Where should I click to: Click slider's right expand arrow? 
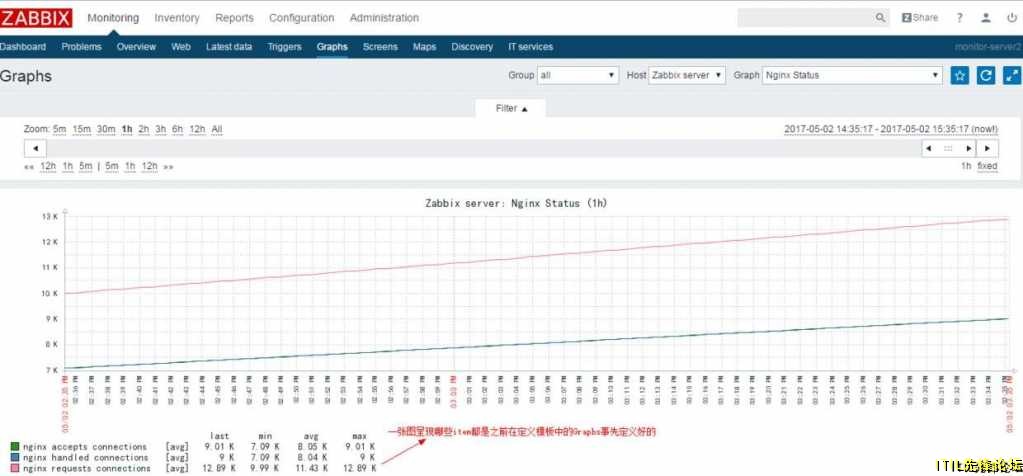coord(969,149)
